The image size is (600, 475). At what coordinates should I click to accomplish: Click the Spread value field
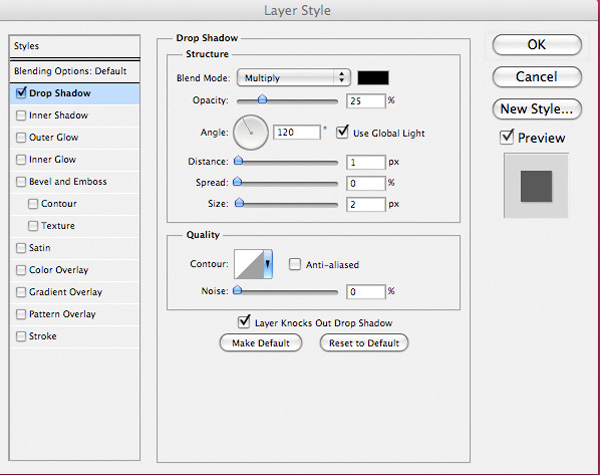click(366, 183)
